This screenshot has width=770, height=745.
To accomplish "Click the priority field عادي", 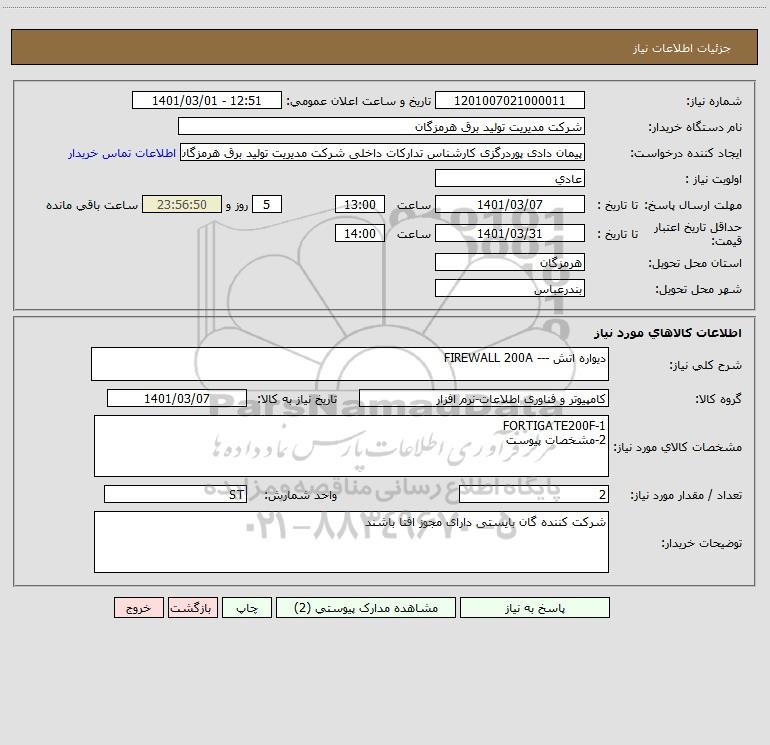I will coord(510,178).
